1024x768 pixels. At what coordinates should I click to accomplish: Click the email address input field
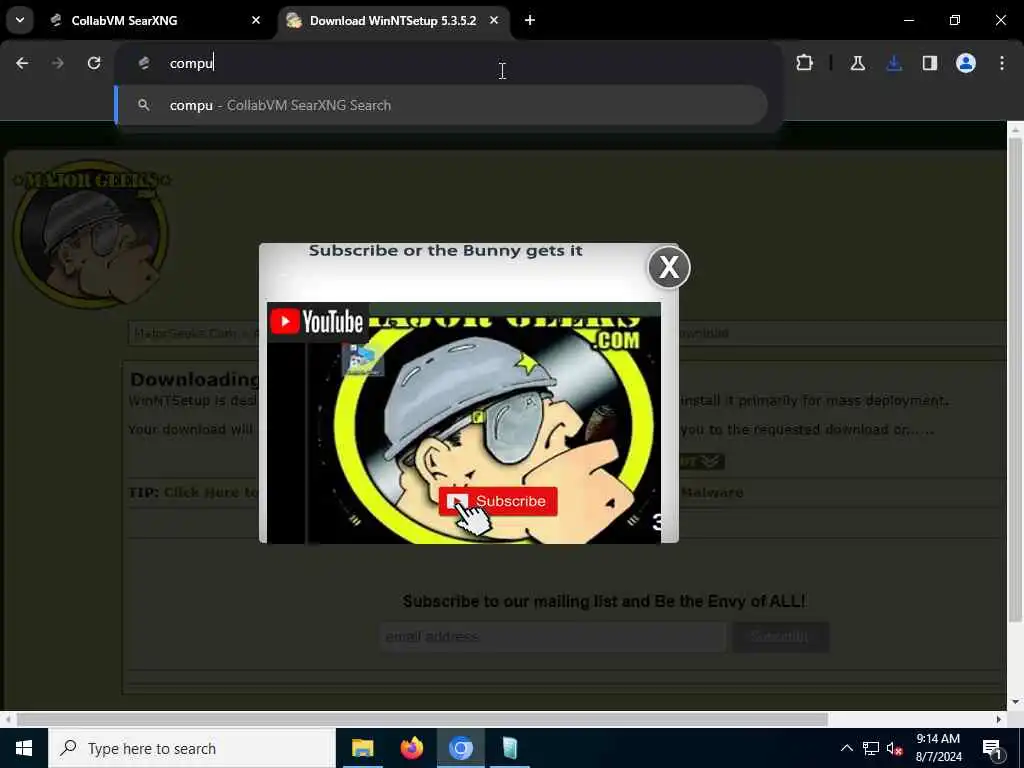click(552, 637)
